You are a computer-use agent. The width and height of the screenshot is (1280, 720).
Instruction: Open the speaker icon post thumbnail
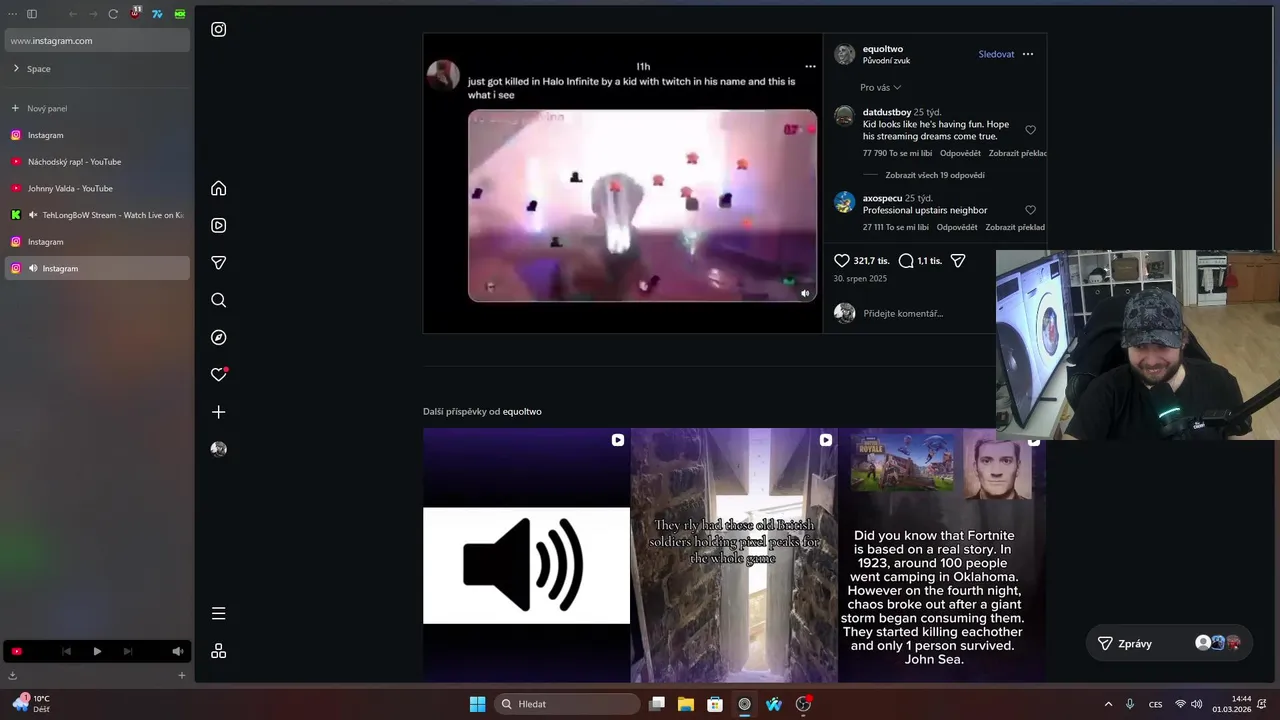(x=526, y=555)
